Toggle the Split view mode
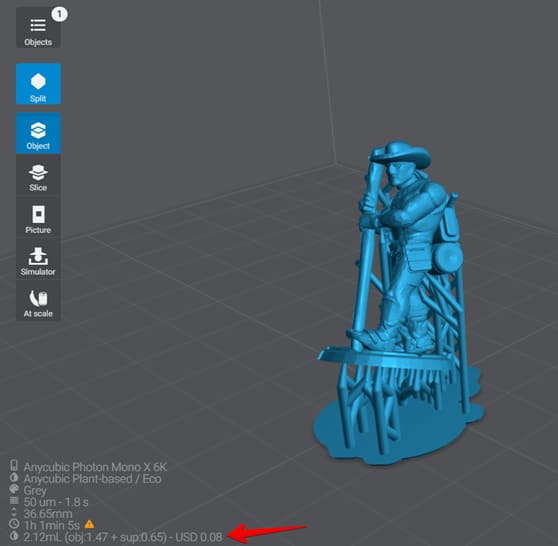 38,84
